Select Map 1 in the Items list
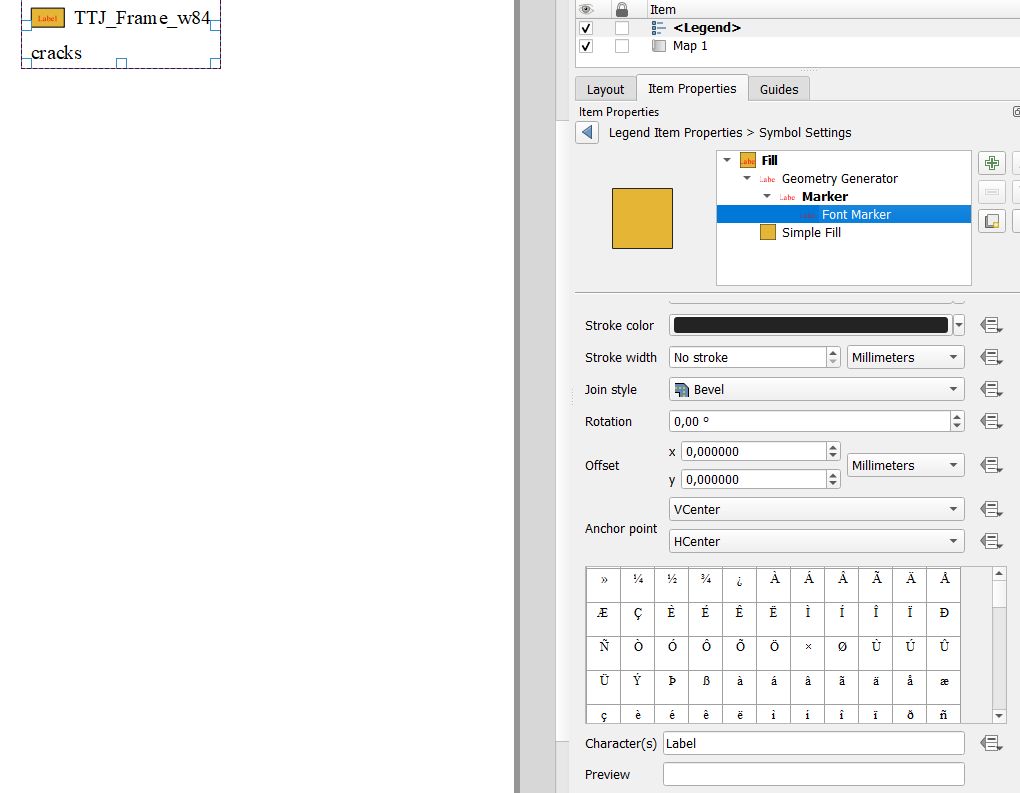1020x793 pixels. (x=690, y=46)
